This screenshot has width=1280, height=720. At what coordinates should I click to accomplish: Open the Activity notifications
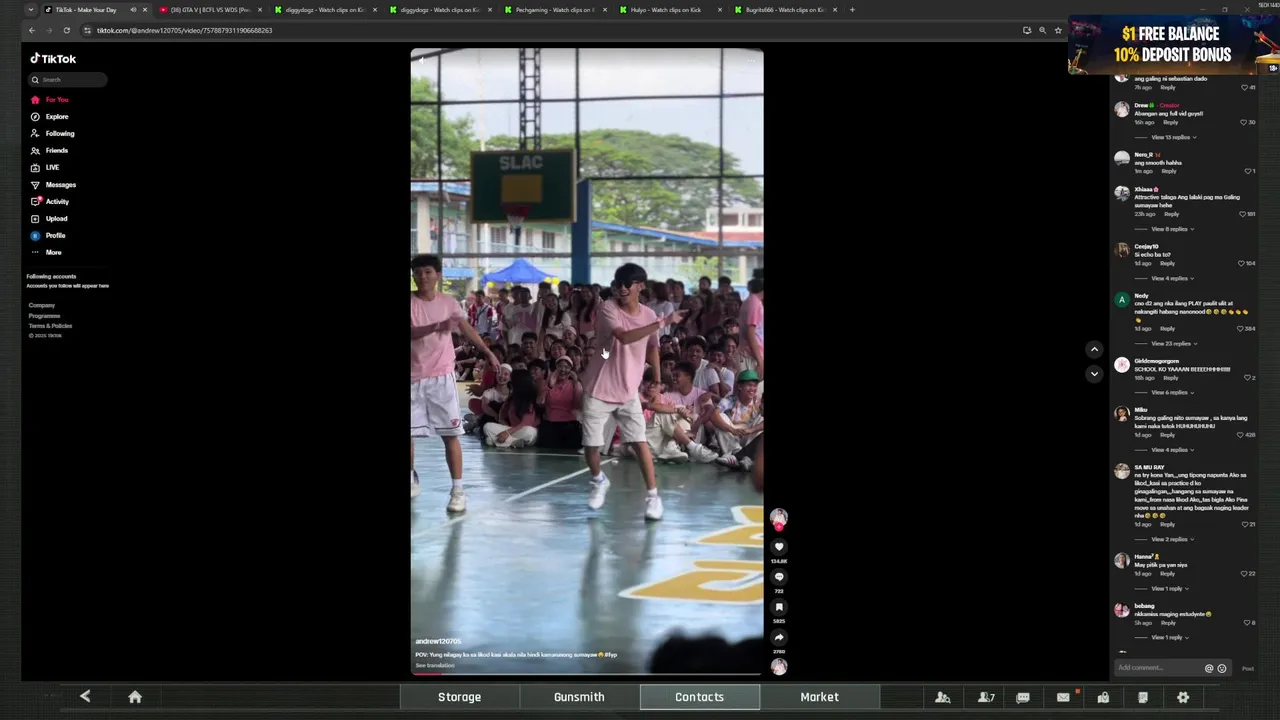(50, 202)
